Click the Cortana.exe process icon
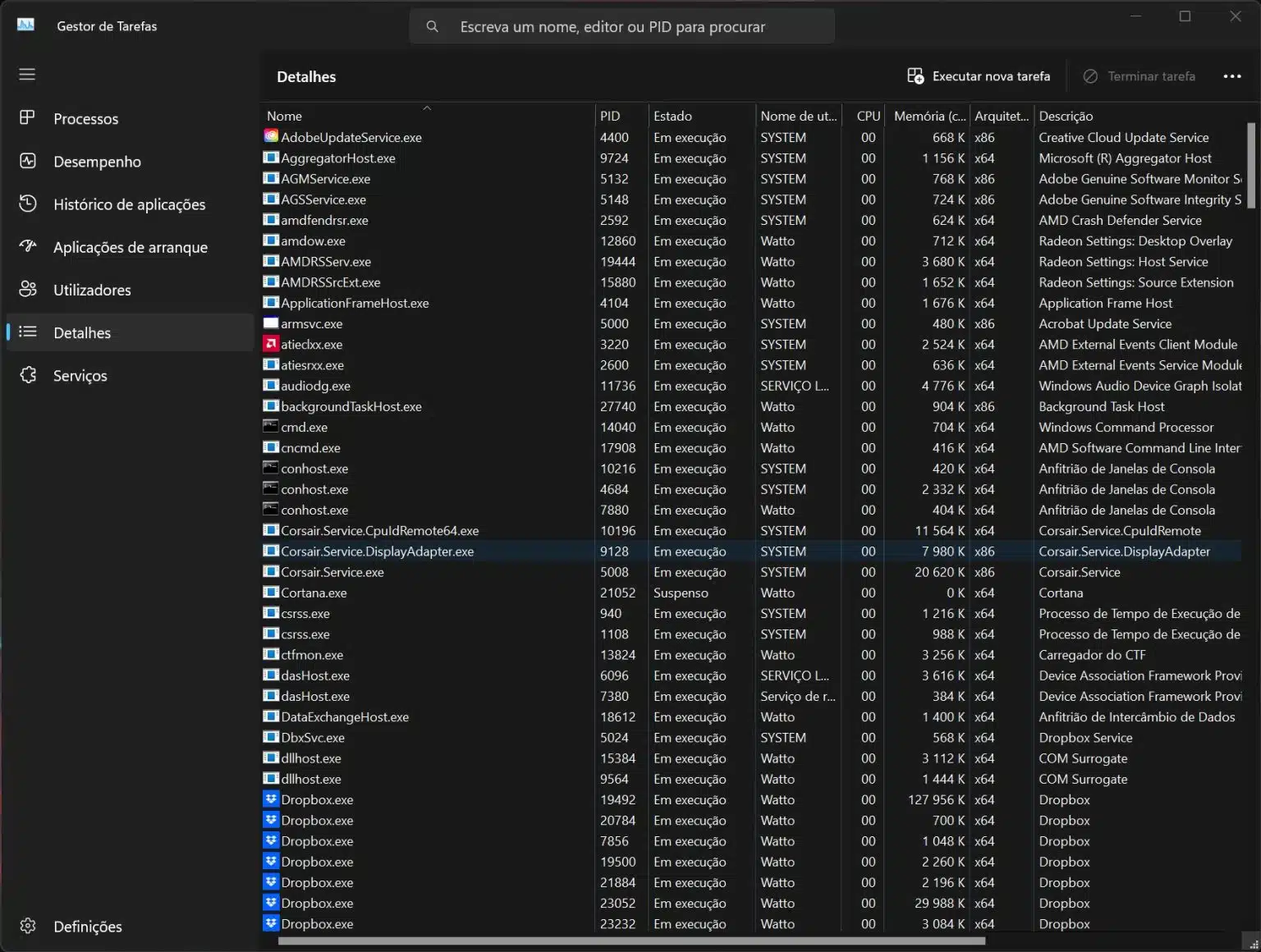This screenshot has height=952, width=1261. (x=271, y=592)
